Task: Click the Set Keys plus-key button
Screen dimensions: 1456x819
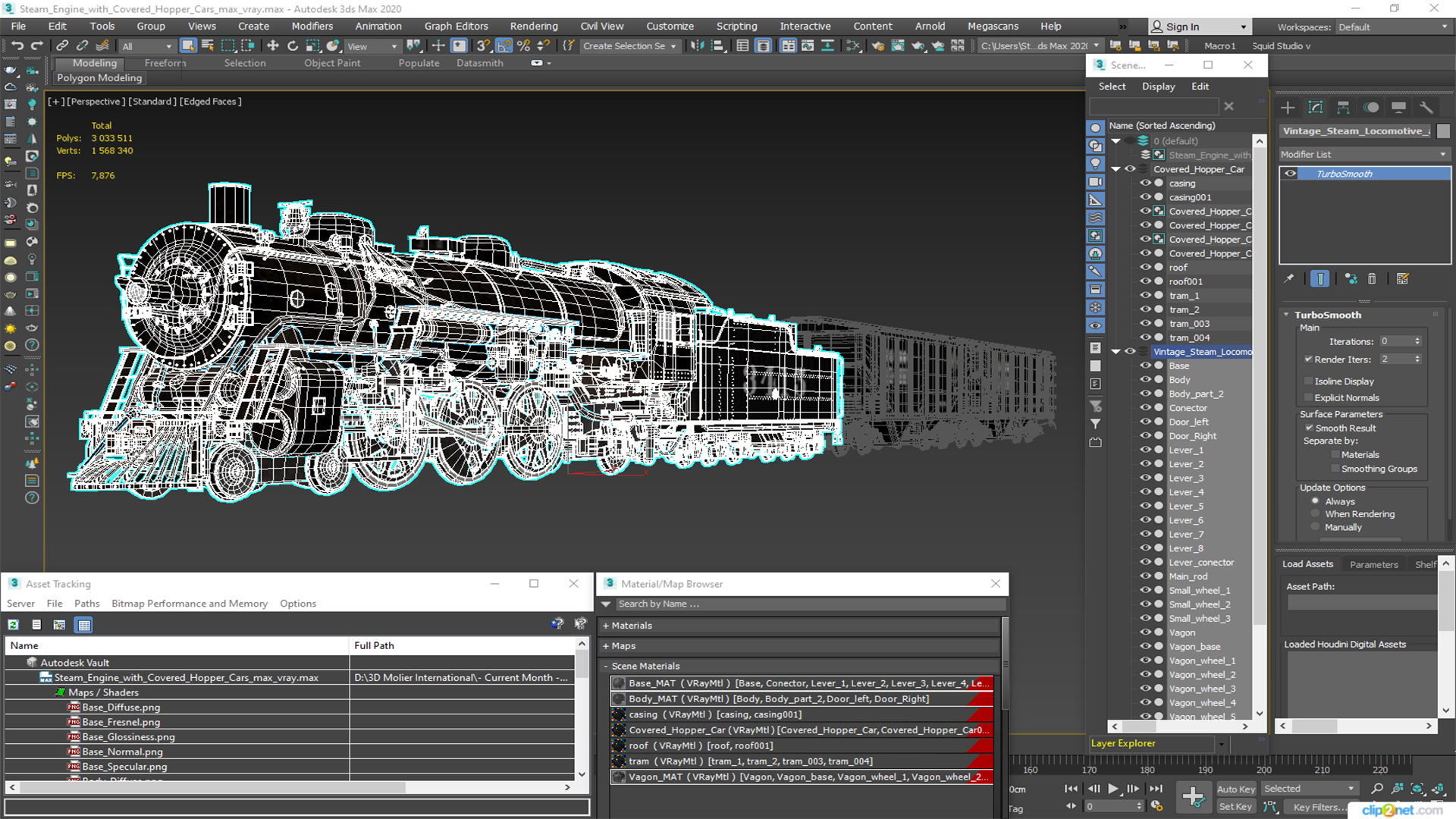Action: pyautogui.click(x=1194, y=797)
